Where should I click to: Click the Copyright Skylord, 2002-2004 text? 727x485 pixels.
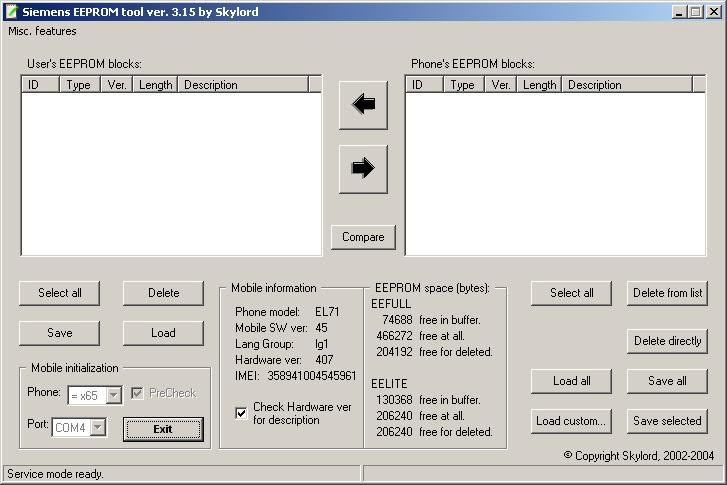pos(638,456)
